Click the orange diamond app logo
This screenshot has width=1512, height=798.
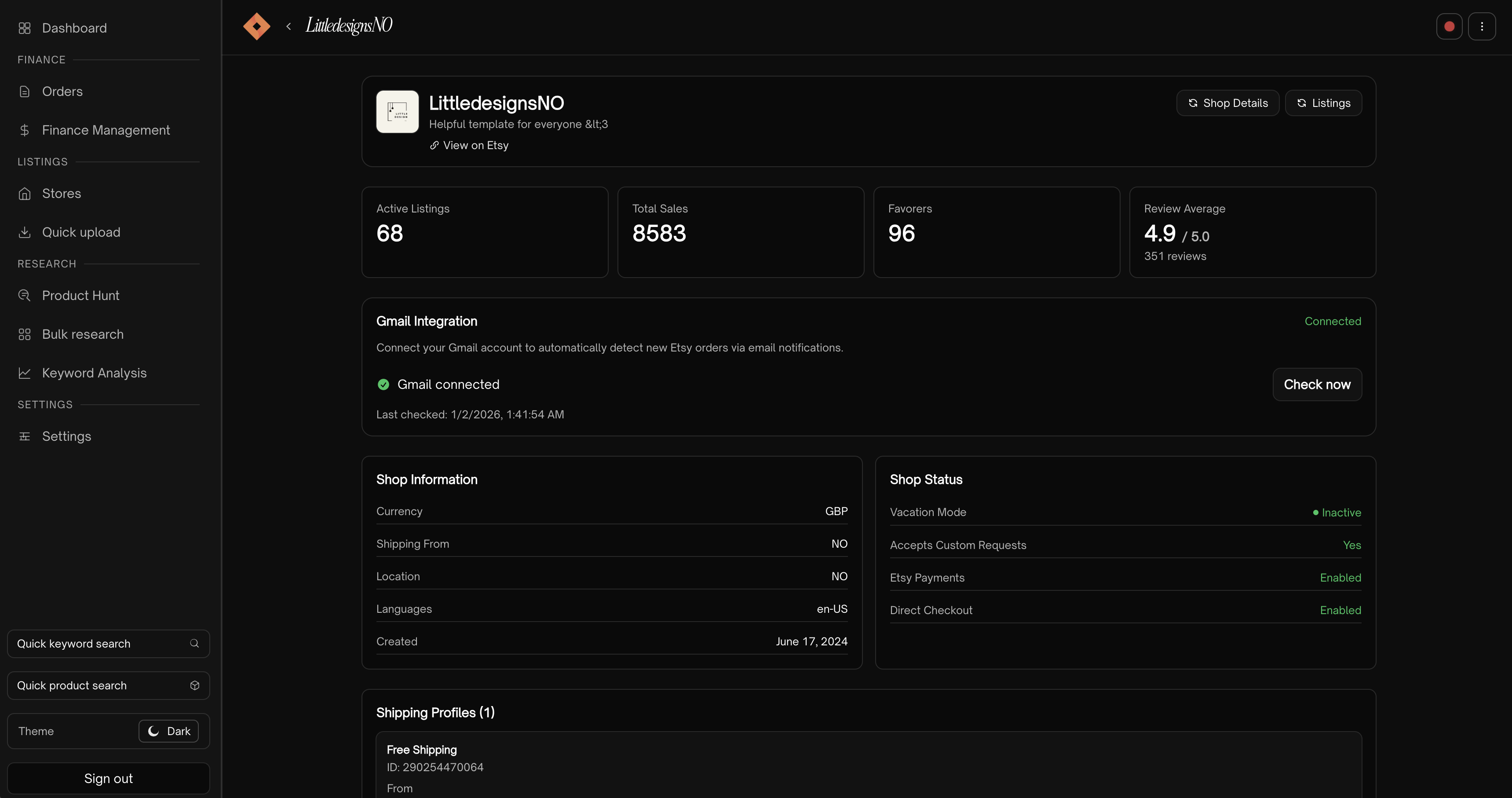tap(256, 26)
